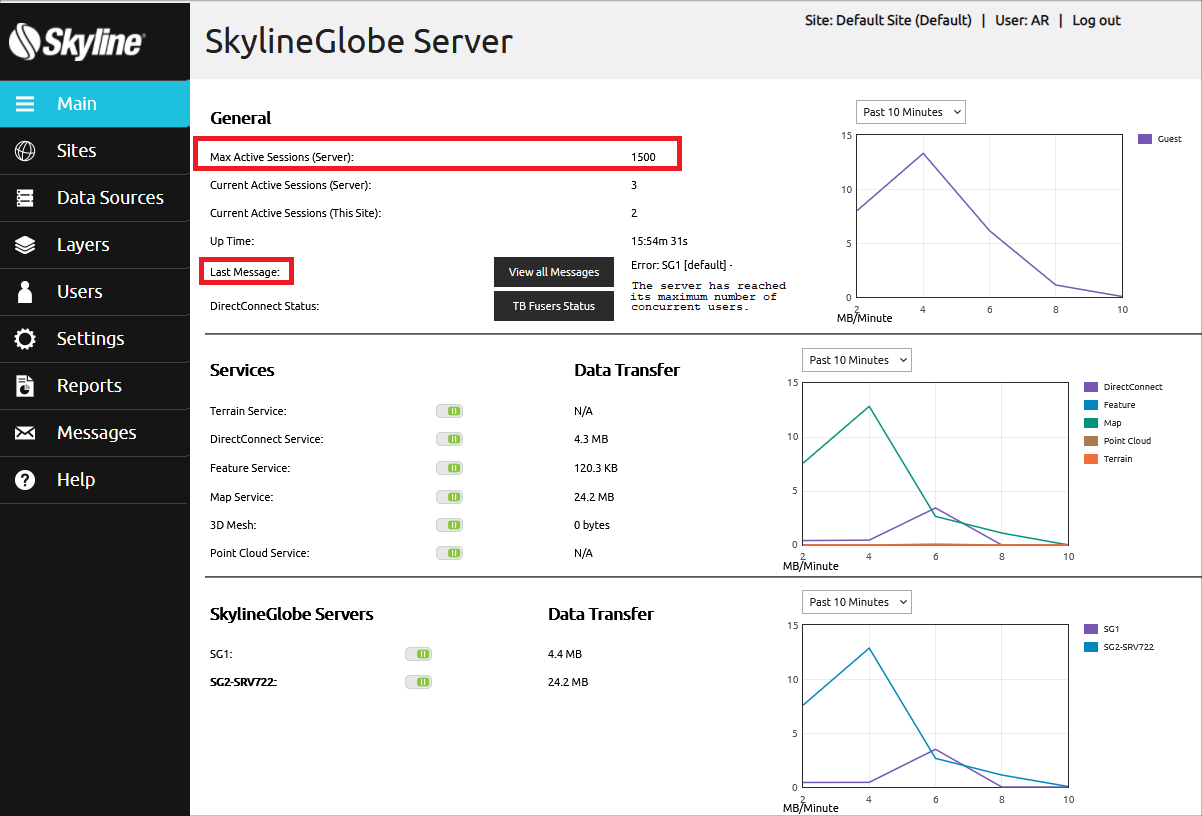
Task: Click the DirectConnect purple legend swatch
Action: coord(1091,387)
